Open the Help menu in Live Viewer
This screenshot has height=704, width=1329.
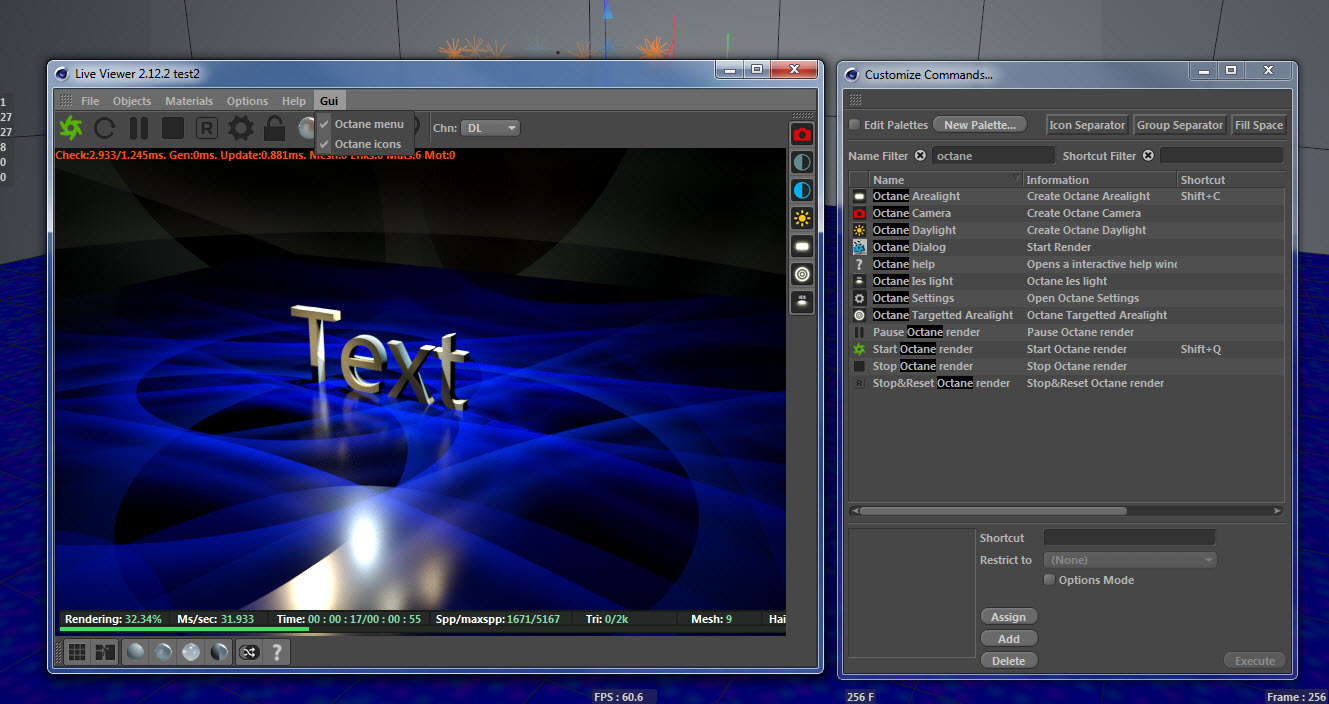[x=294, y=101]
